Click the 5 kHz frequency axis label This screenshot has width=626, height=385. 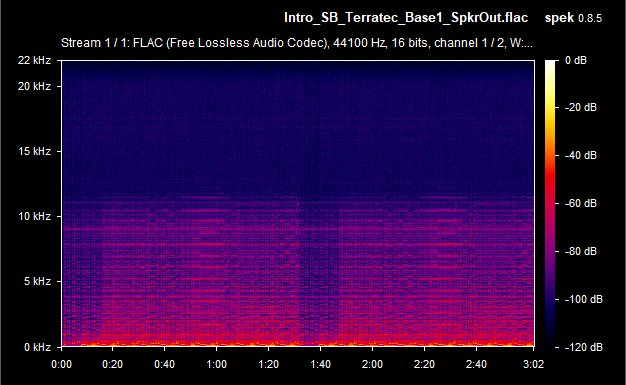[x=37, y=282]
